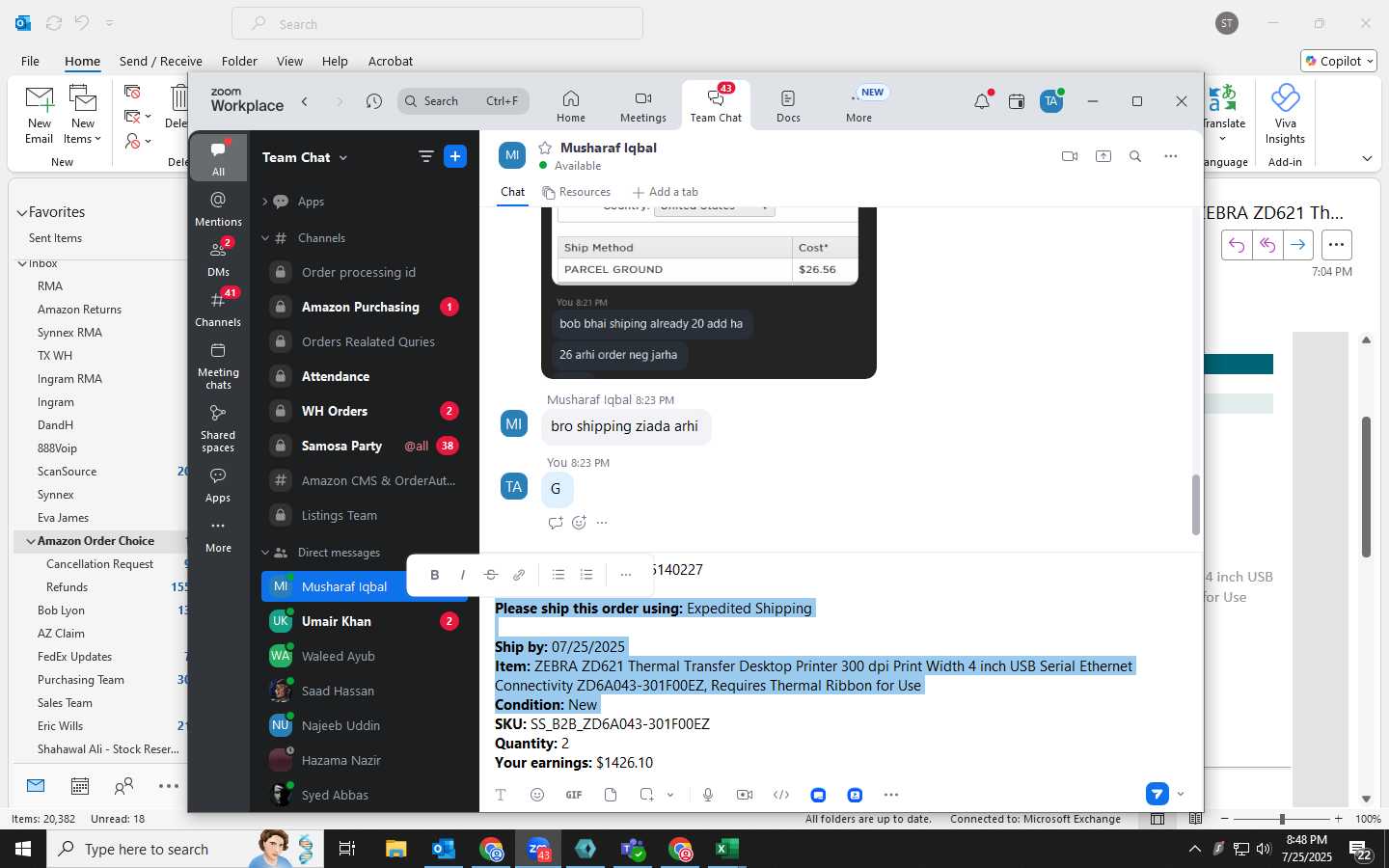Open Outlook Help ribbon tab
The image size is (1389, 868).
[x=335, y=61]
